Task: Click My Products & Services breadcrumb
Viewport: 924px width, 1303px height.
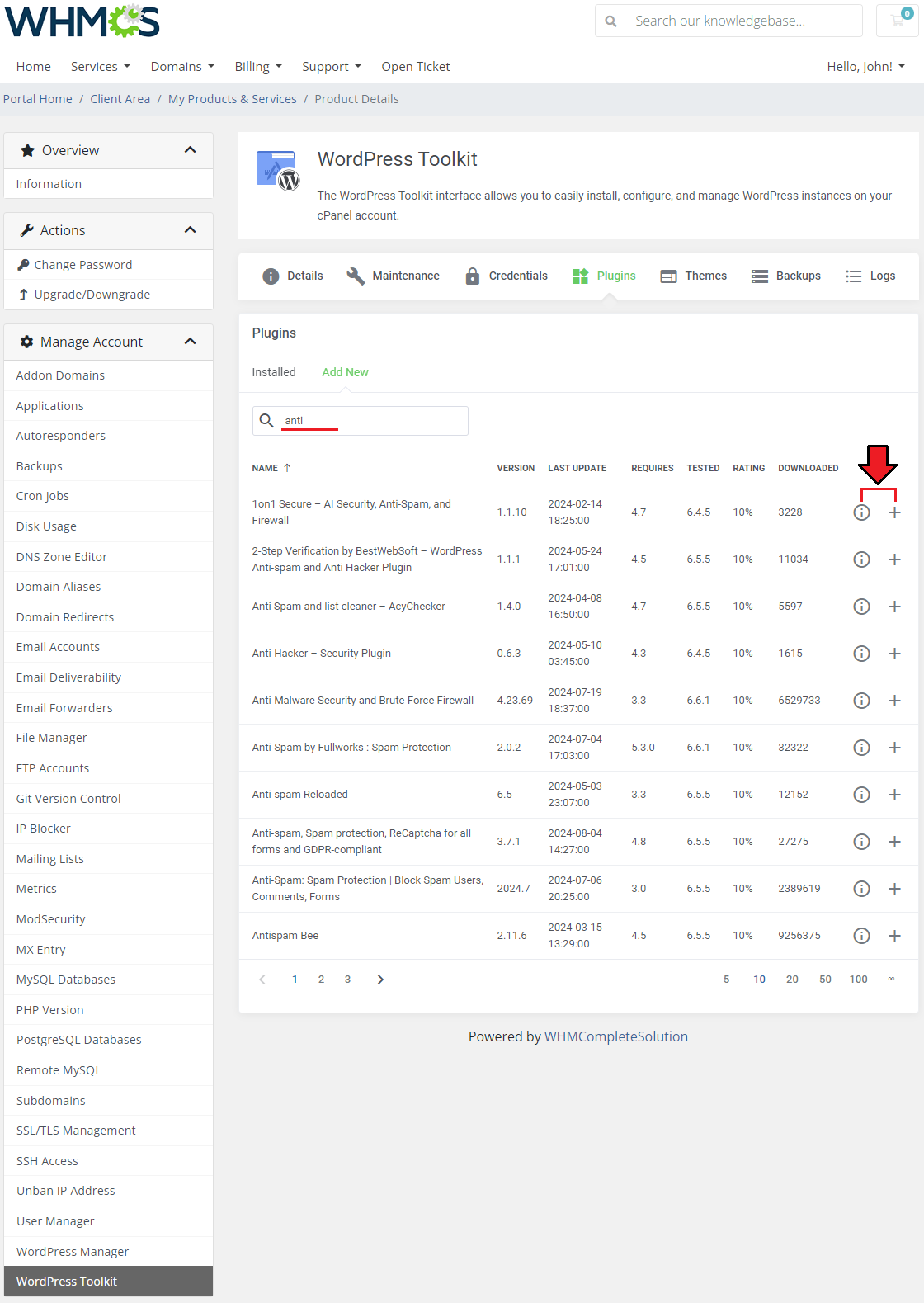Action: tap(233, 99)
